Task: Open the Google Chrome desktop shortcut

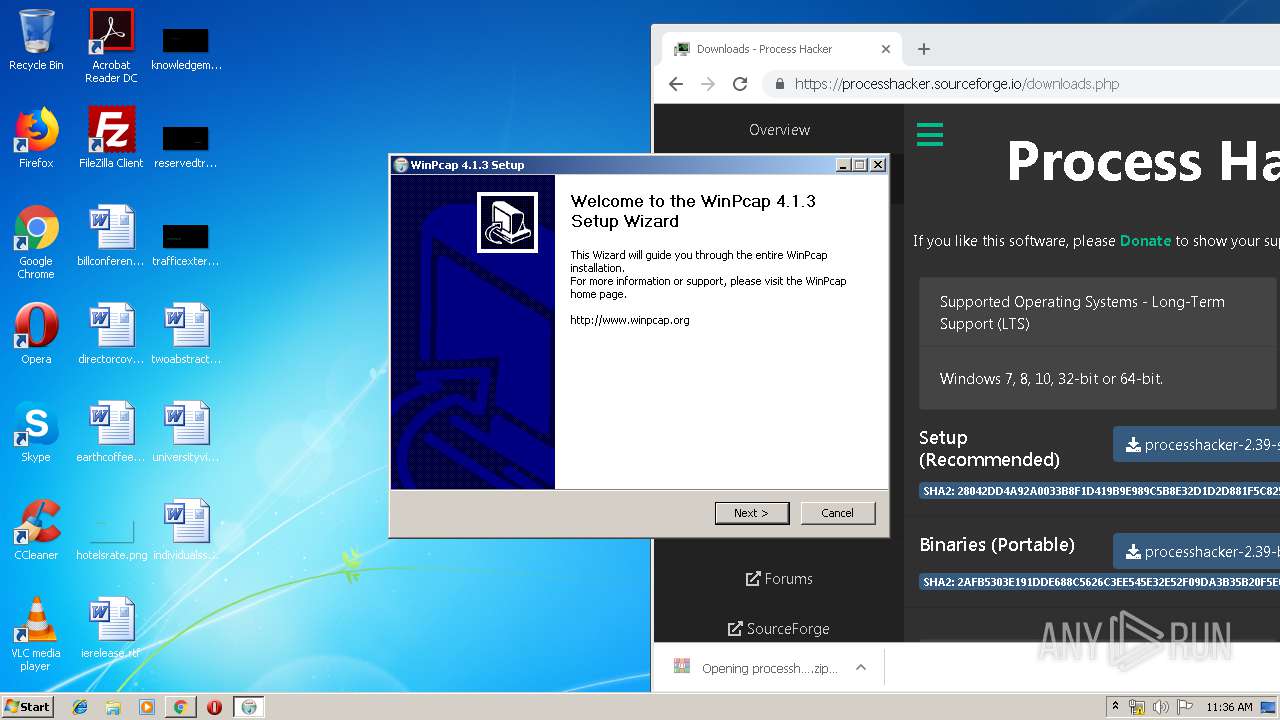Action: point(36,242)
